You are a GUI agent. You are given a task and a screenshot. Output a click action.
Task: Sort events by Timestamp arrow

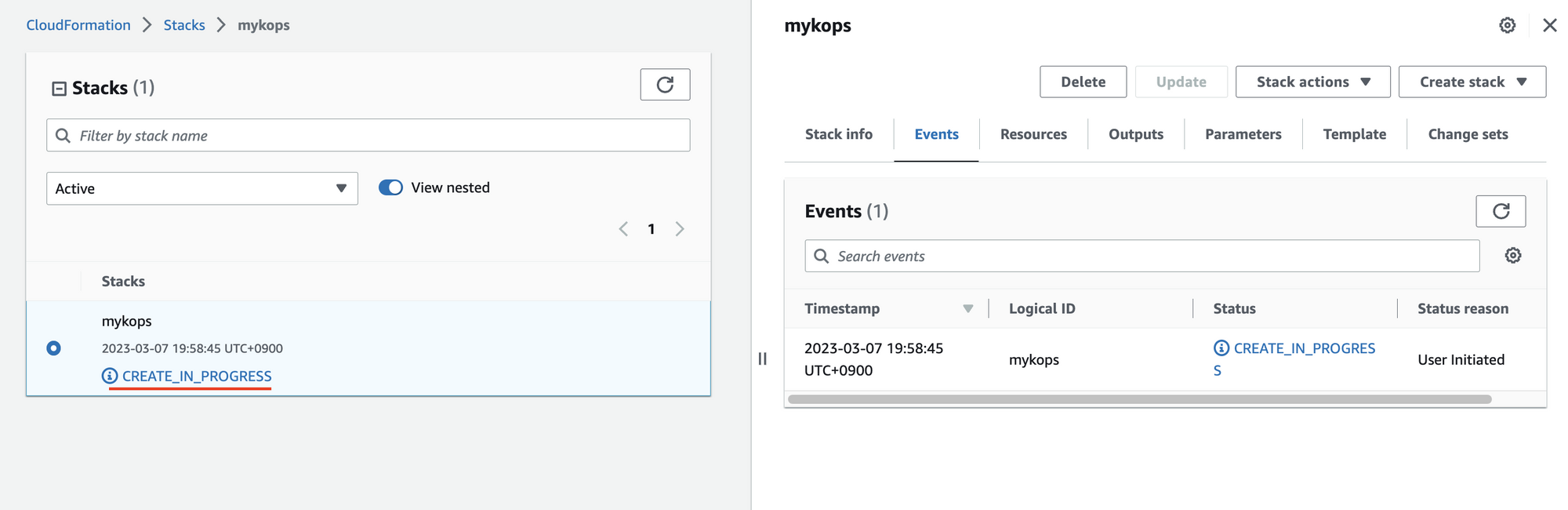click(x=968, y=309)
